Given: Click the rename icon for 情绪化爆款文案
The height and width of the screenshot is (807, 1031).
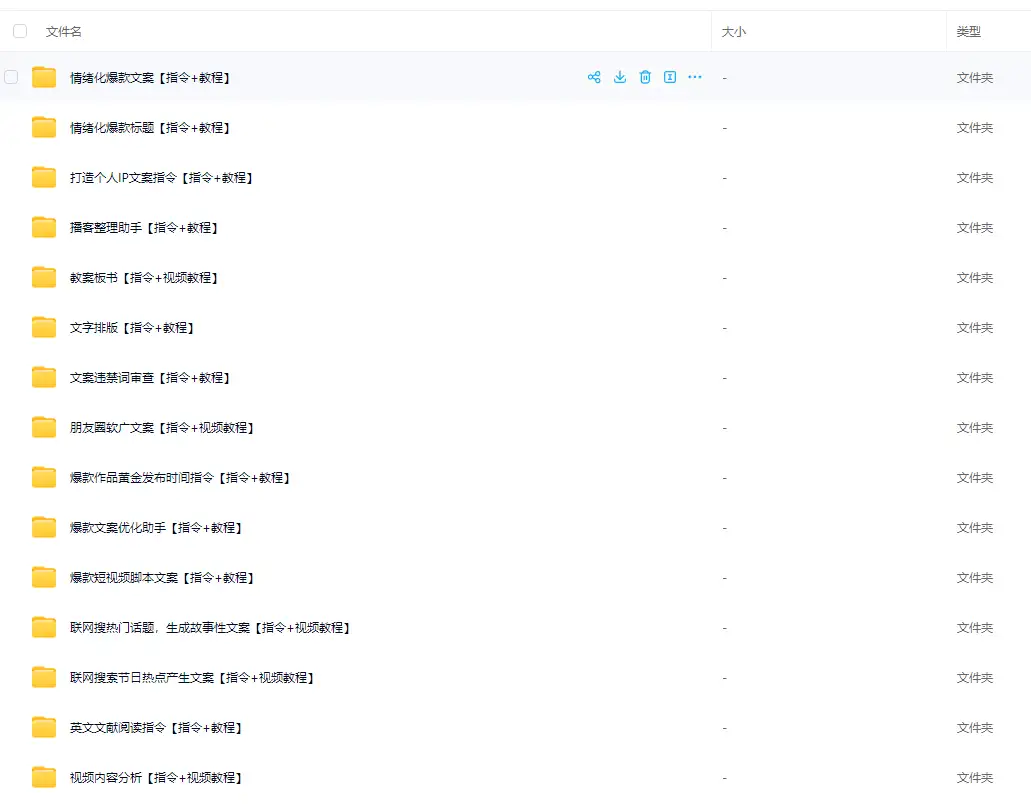Looking at the screenshot, I should coord(670,77).
